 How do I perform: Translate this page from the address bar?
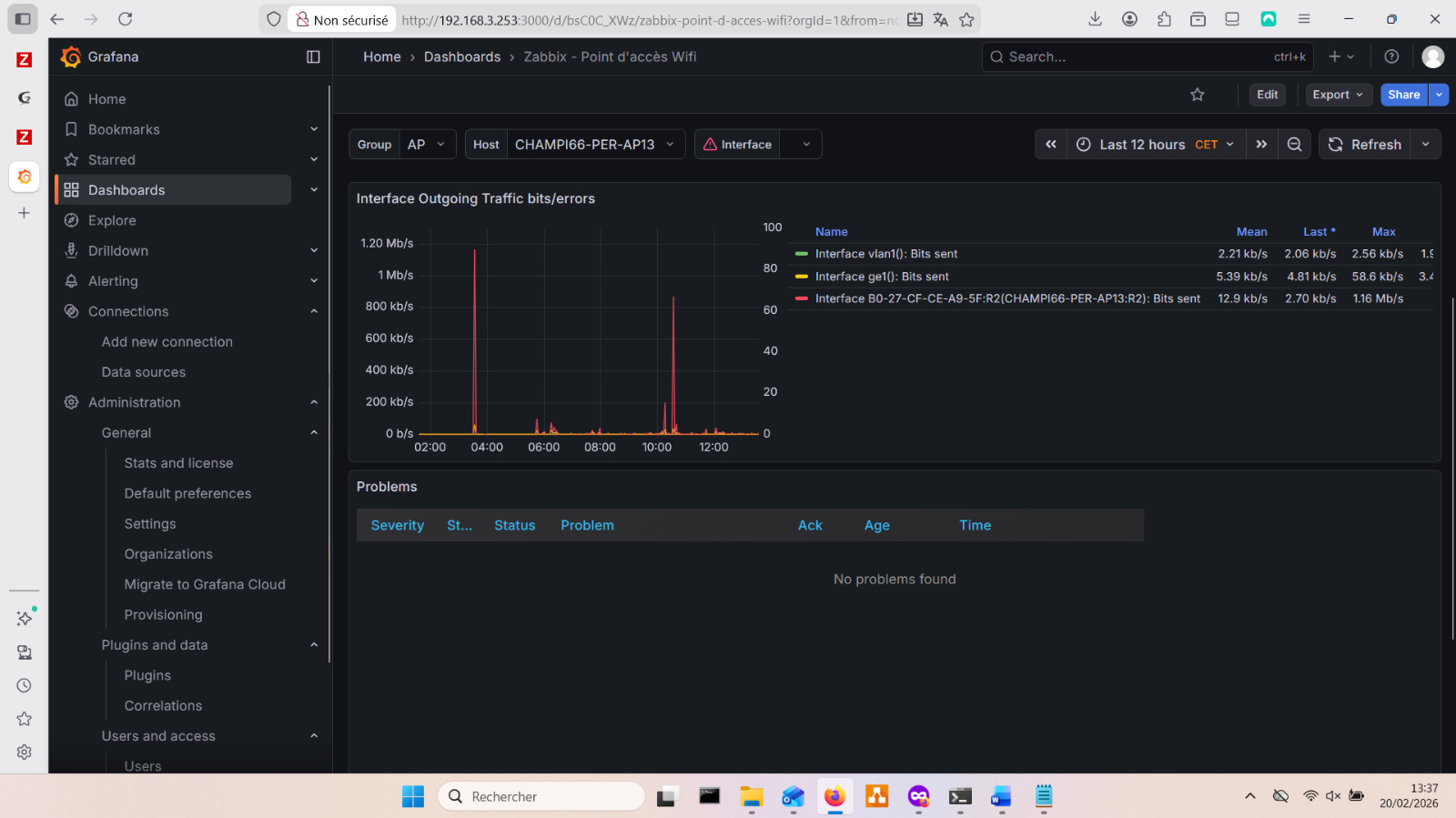point(941,19)
